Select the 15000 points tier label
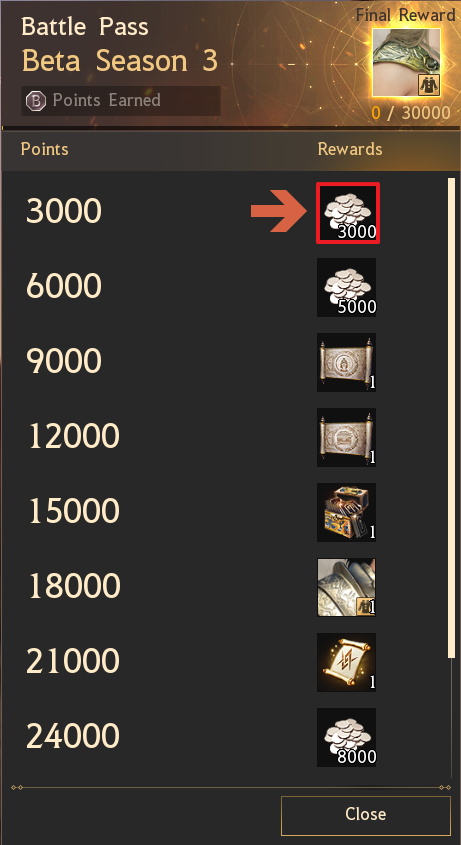 pos(73,511)
